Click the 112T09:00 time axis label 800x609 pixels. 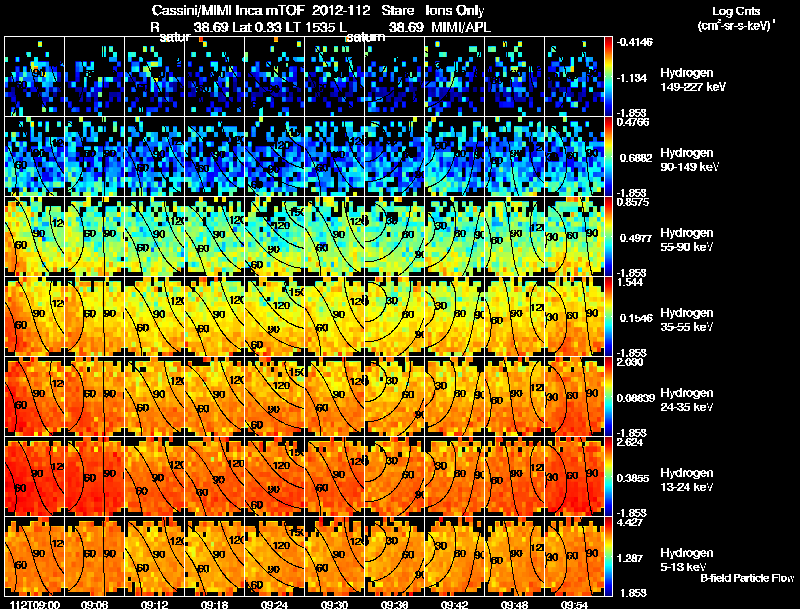[35, 604]
